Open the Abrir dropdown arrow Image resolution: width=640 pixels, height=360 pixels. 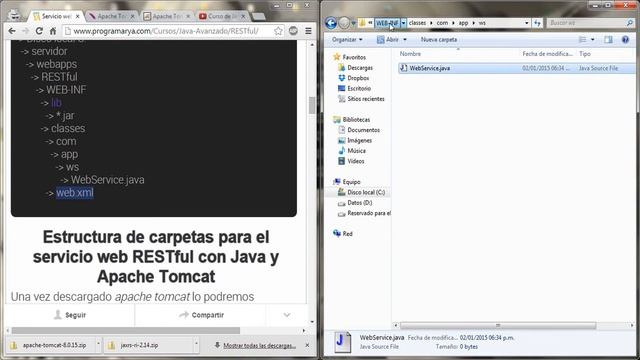(x=405, y=40)
